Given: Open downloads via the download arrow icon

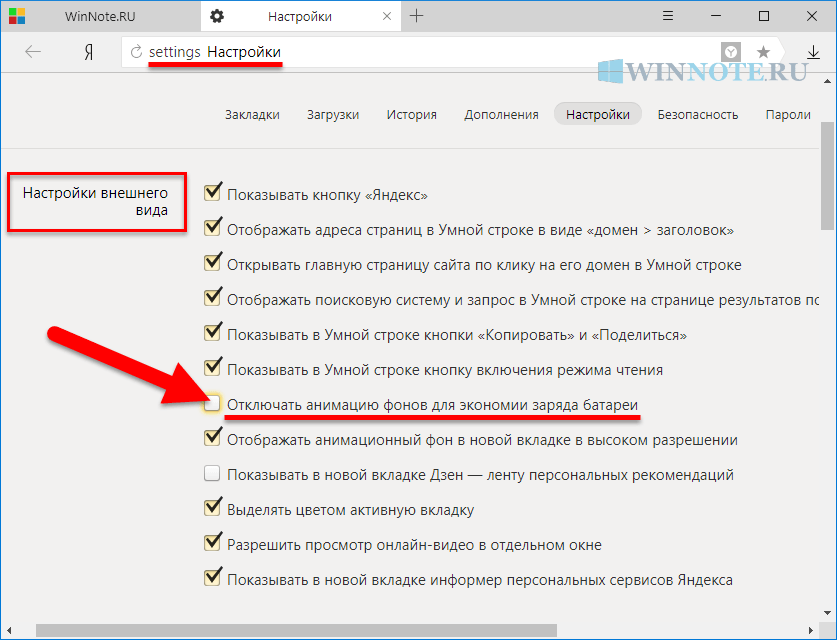Looking at the screenshot, I should point(814,52).
